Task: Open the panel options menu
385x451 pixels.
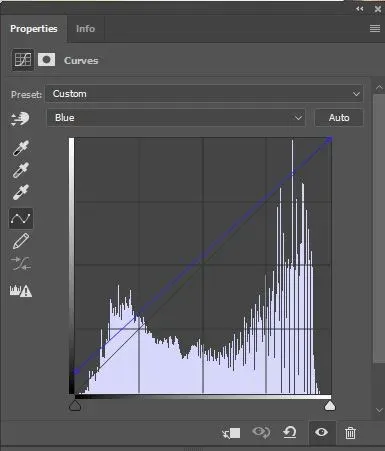Action: [375, 29]
